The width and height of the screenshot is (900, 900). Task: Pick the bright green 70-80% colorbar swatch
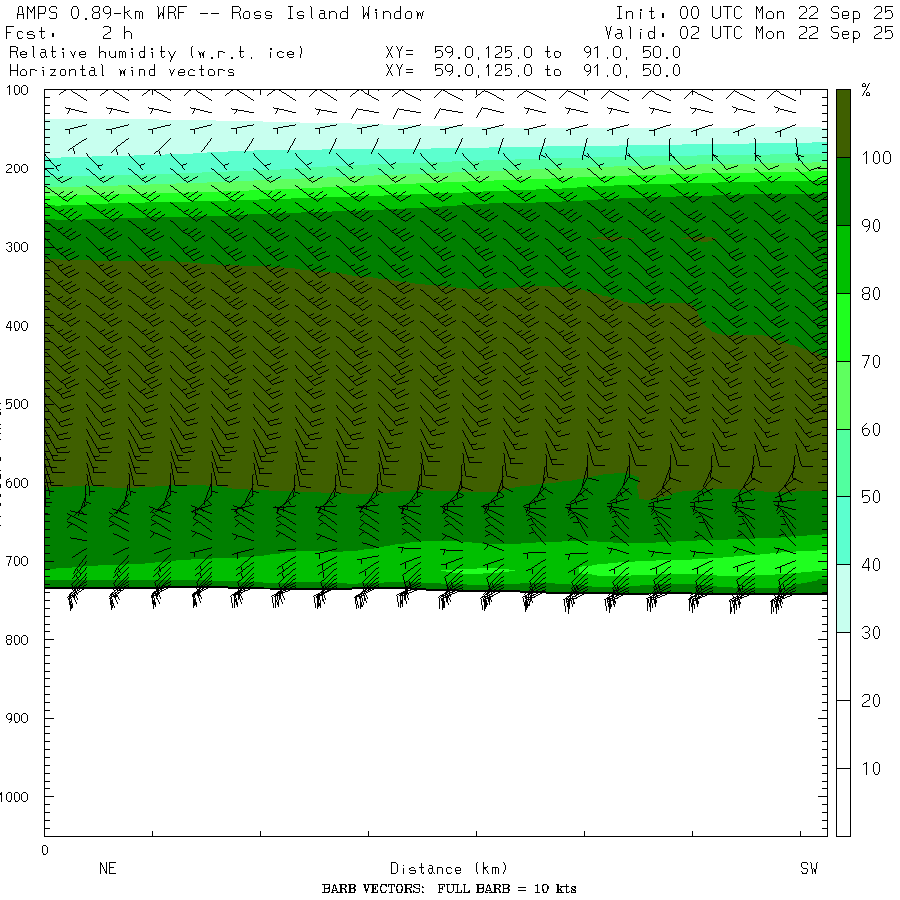click(x=843, y=327)
